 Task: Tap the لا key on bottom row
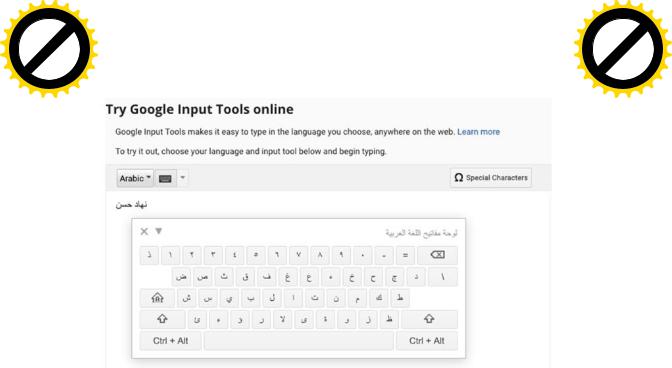[282, 320]
